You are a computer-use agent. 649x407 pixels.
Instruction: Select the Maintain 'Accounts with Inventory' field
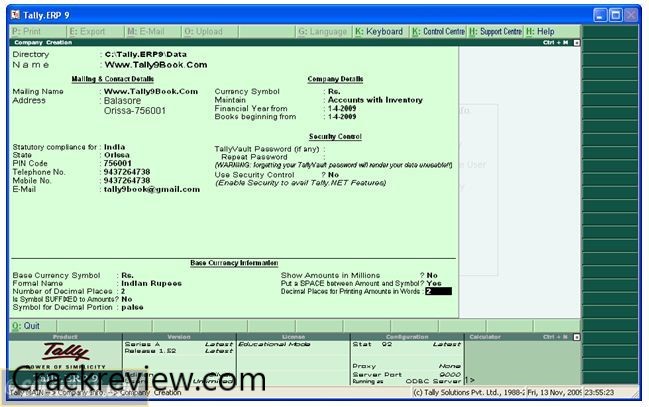coord(374,100)
